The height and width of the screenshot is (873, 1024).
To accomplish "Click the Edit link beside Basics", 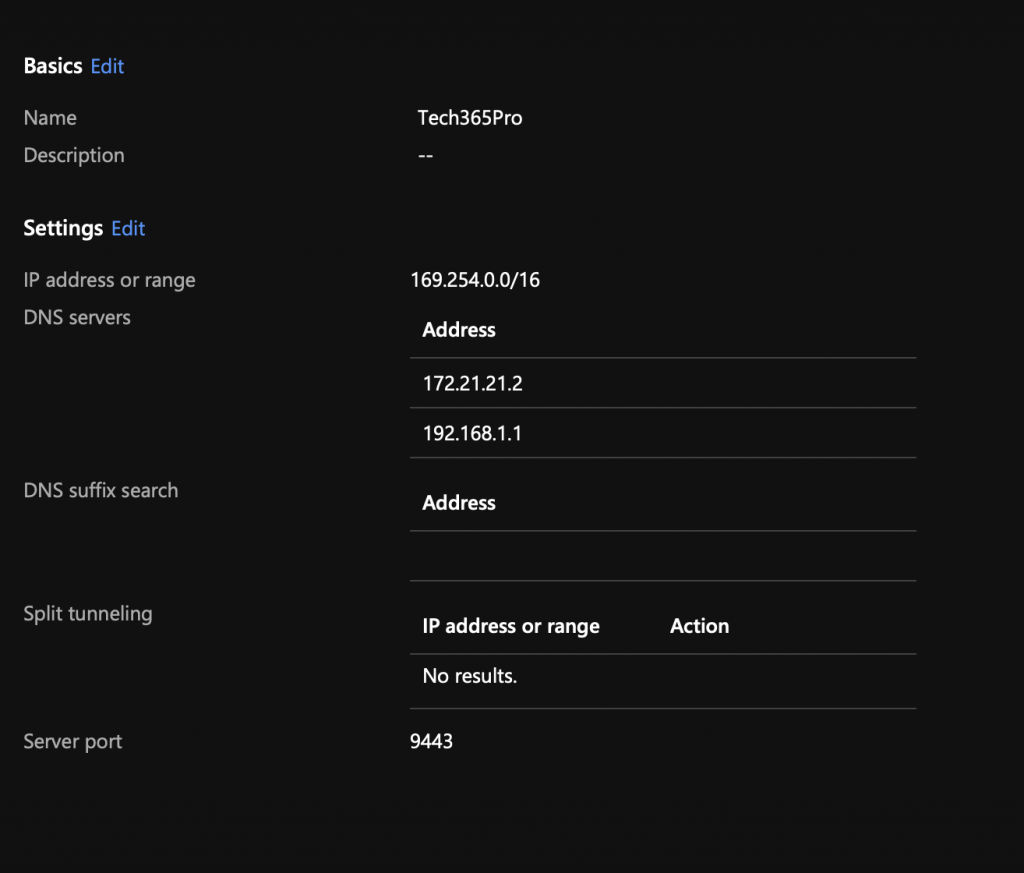I will (x=107, y=66).
